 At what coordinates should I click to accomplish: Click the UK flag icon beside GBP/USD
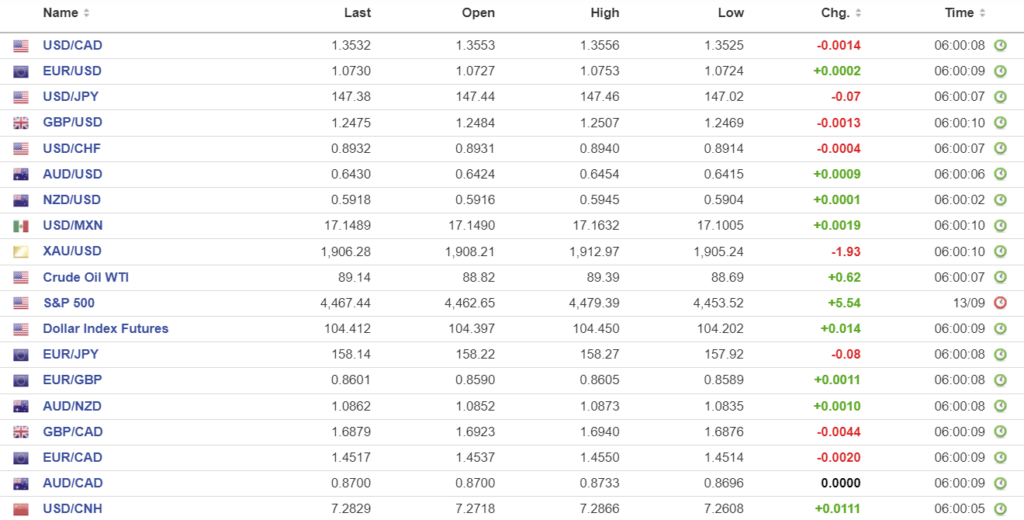coord(21,123)
